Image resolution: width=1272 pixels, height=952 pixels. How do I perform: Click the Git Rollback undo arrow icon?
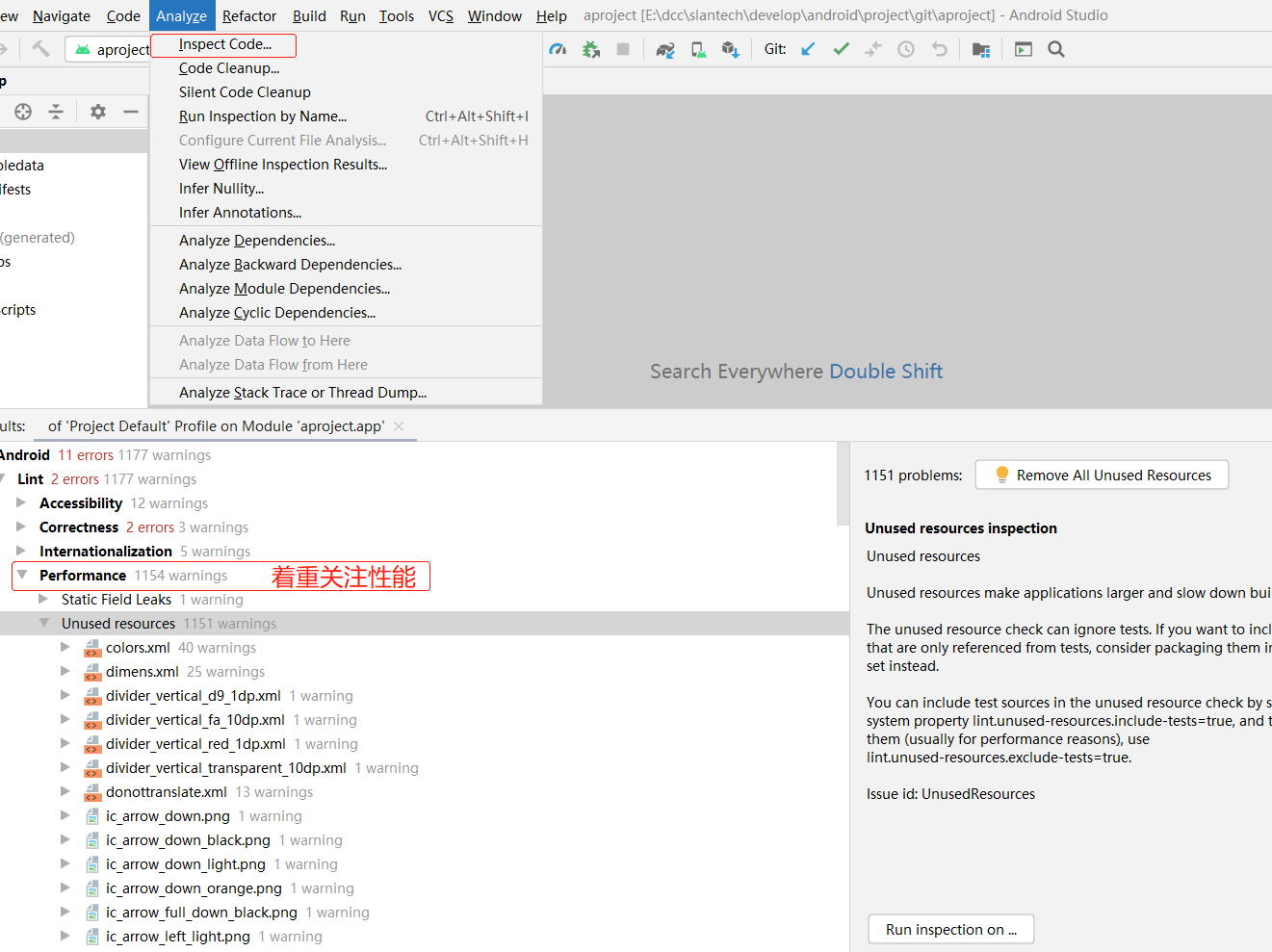click(x=940, y=49)
